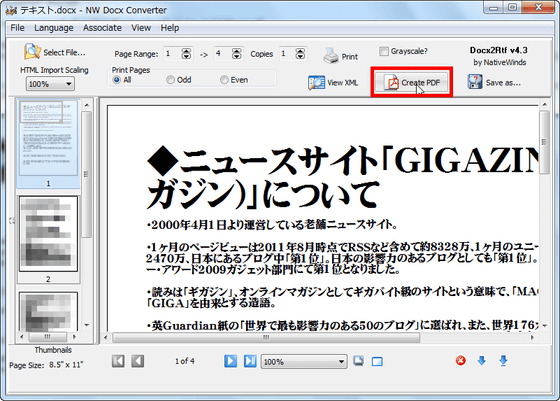Click the stacked pages view icon

click(358, 361)
